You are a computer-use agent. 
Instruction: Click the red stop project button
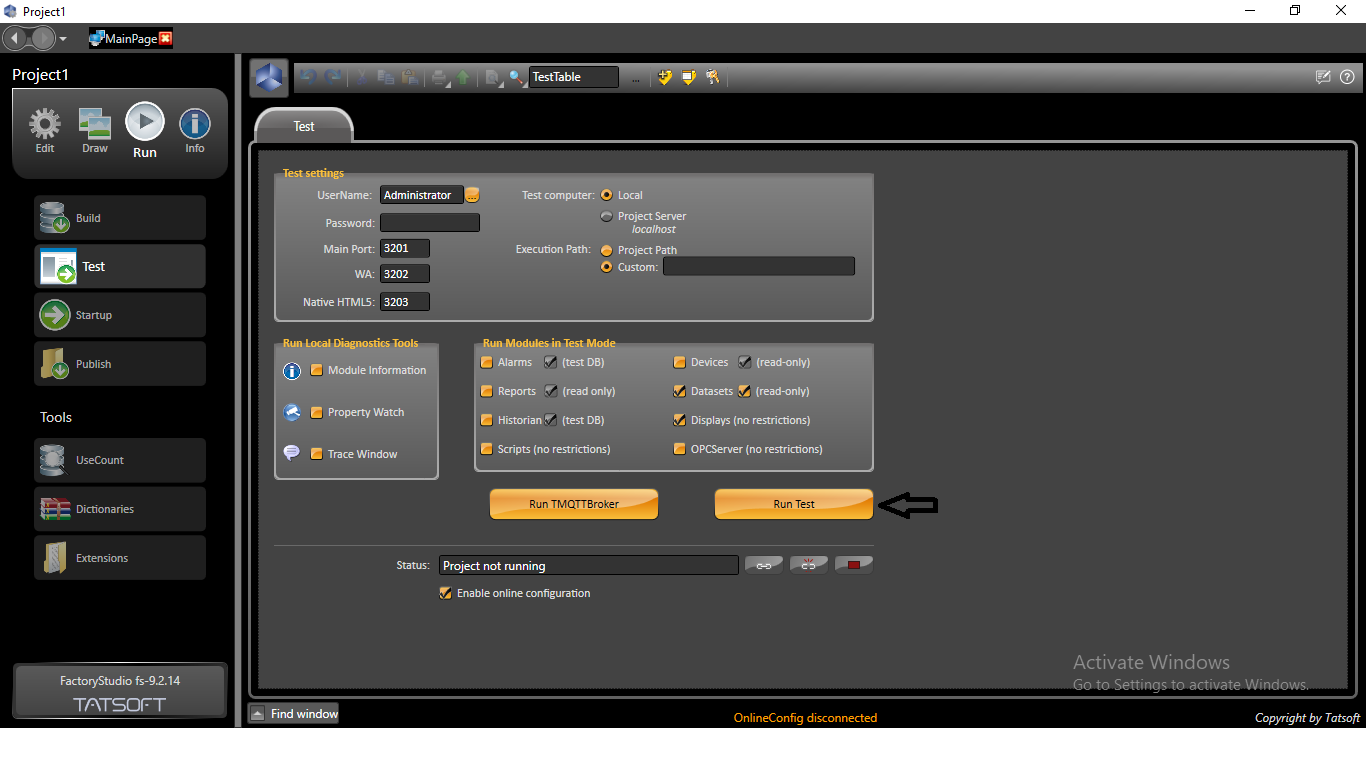(854, 565)
